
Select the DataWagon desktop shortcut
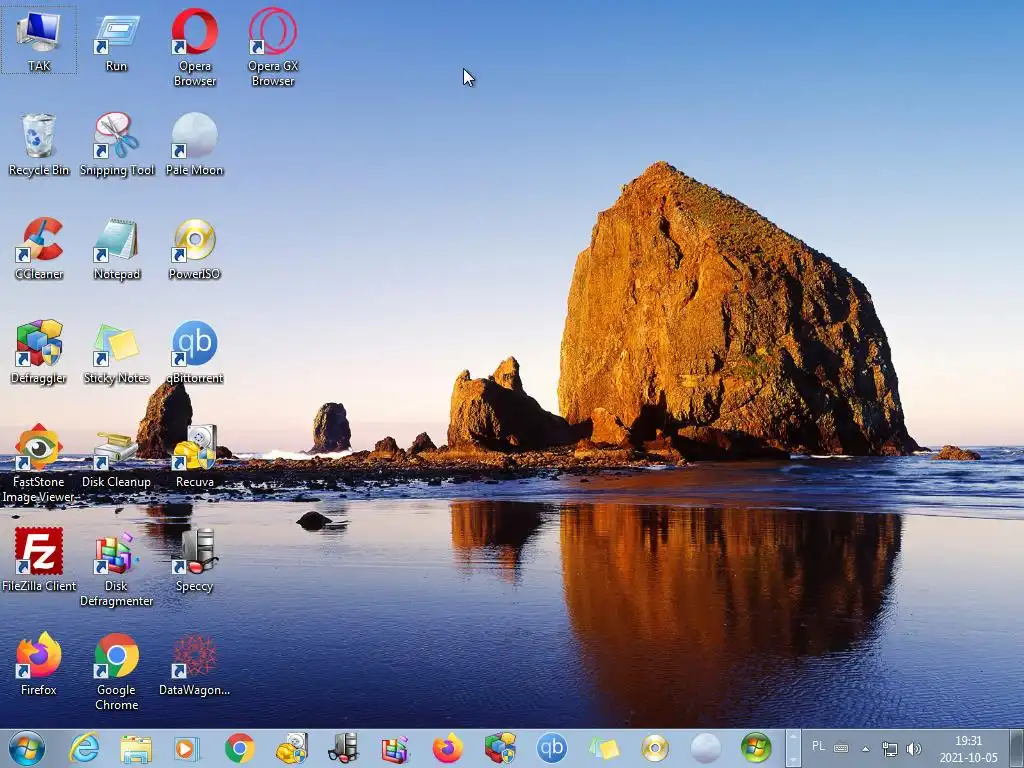pos(195,664)
